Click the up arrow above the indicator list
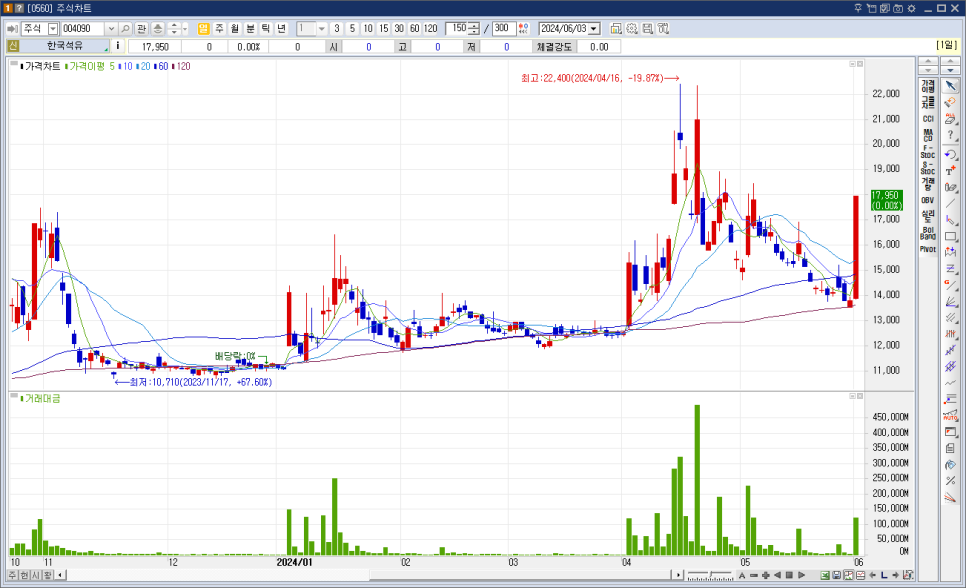Viewport: 966px width, 588px height. pyautogui.click(x=928, y=62)
